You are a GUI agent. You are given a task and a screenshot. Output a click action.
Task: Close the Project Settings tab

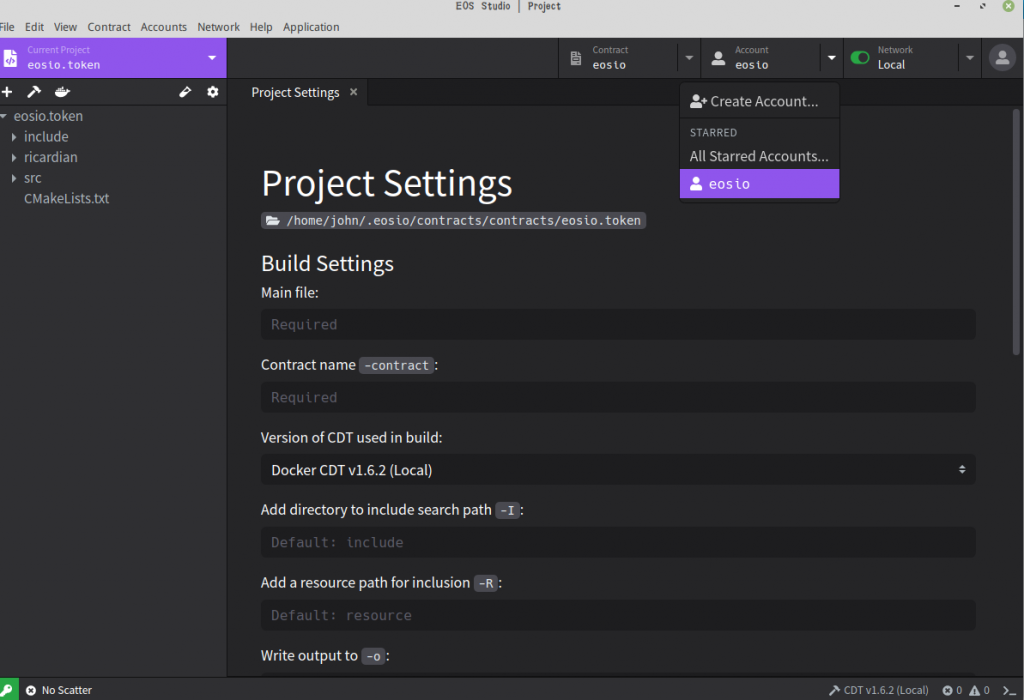(x=352, y=92)
